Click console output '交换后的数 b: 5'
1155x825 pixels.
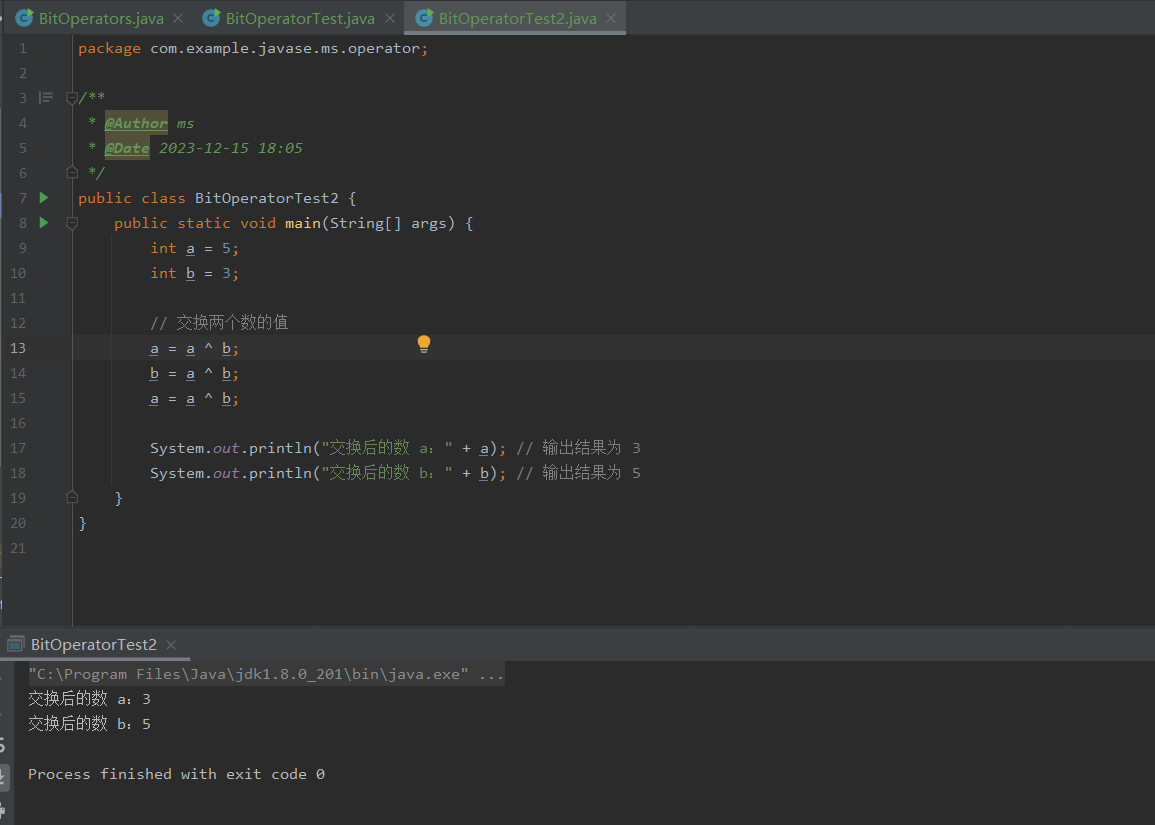click(89, 724)
